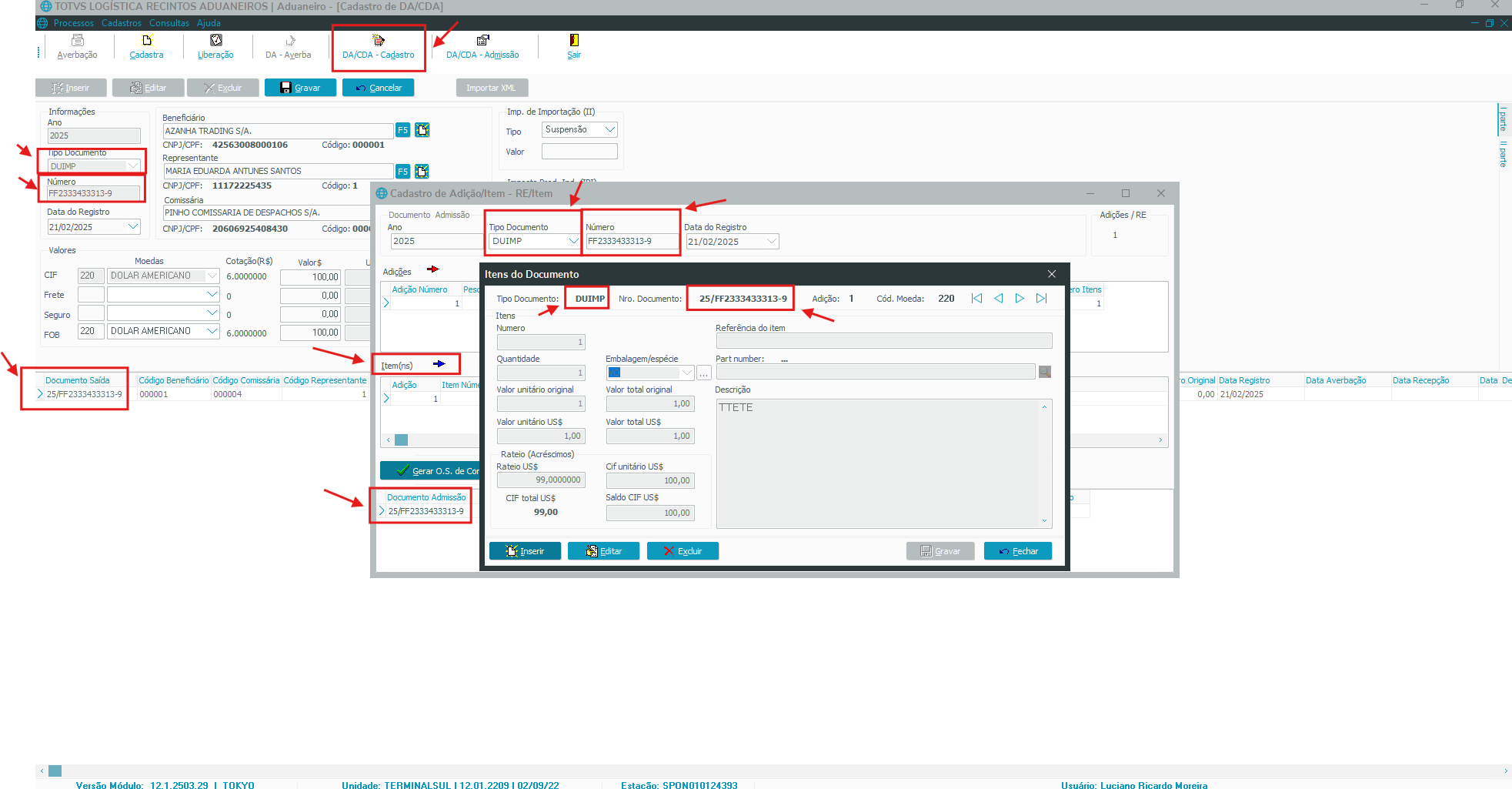
Task: Click Inserir in the main Cadastro toolbar
Action: point(71,88)
